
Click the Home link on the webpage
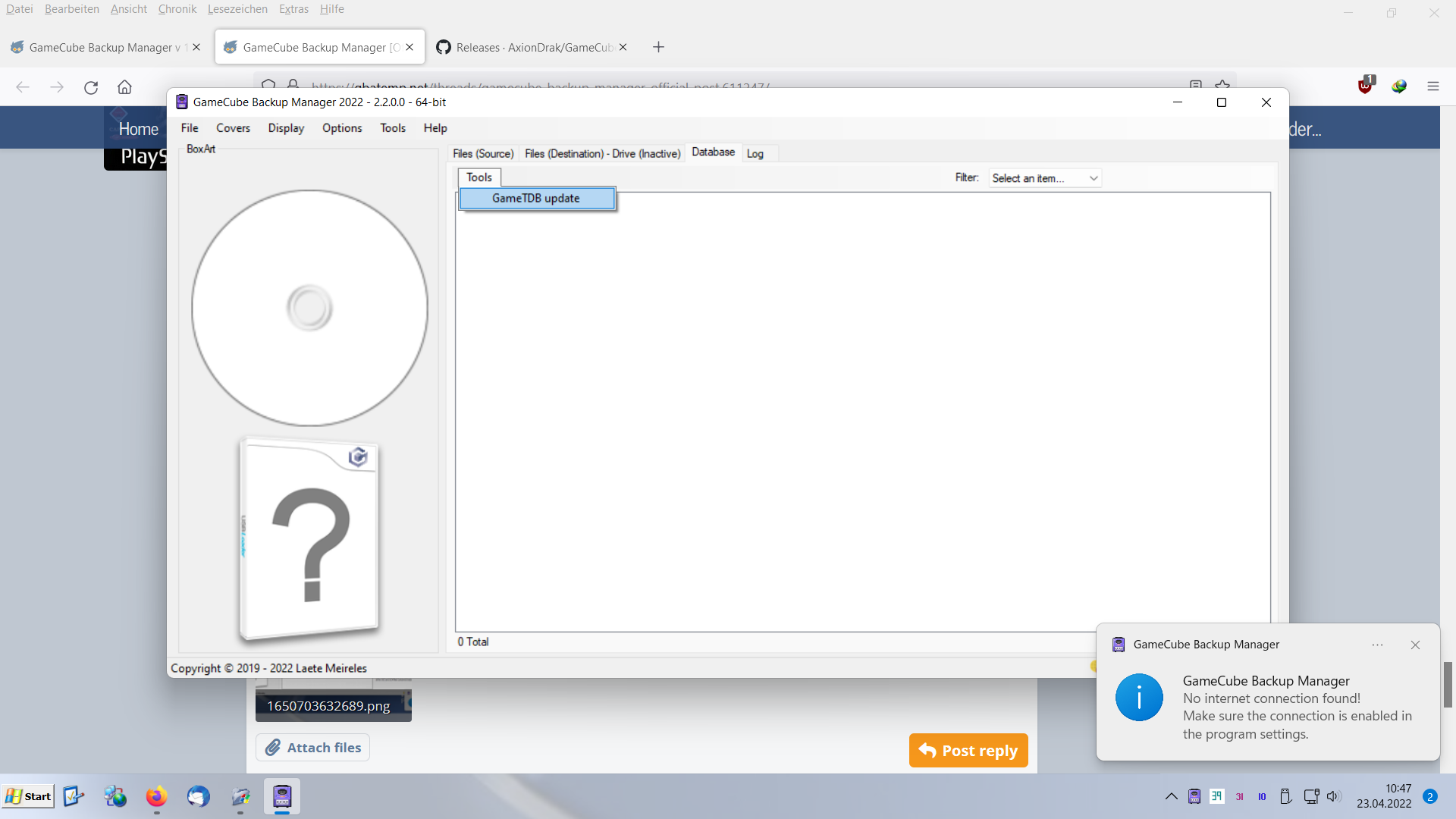pos(138,129)
